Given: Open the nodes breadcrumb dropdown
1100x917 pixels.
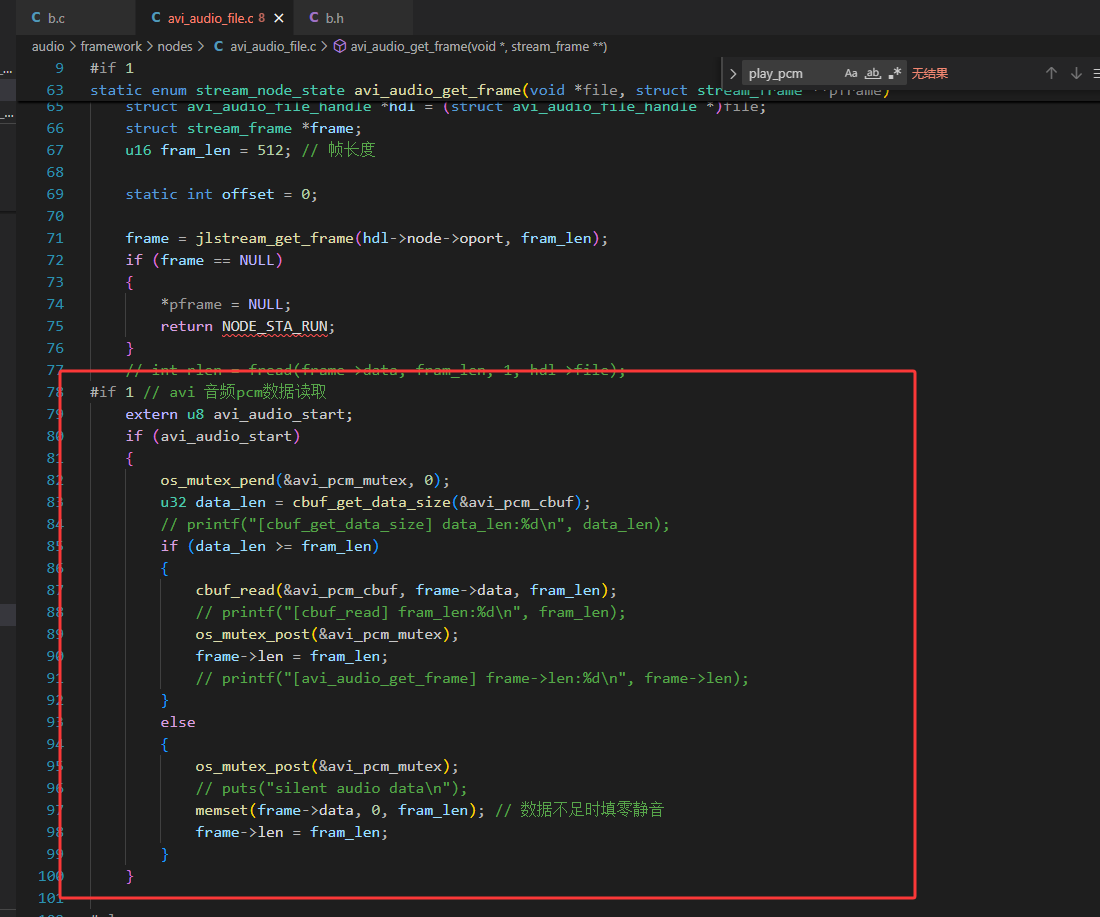Looking at the screenshot, I should point(175,46).
